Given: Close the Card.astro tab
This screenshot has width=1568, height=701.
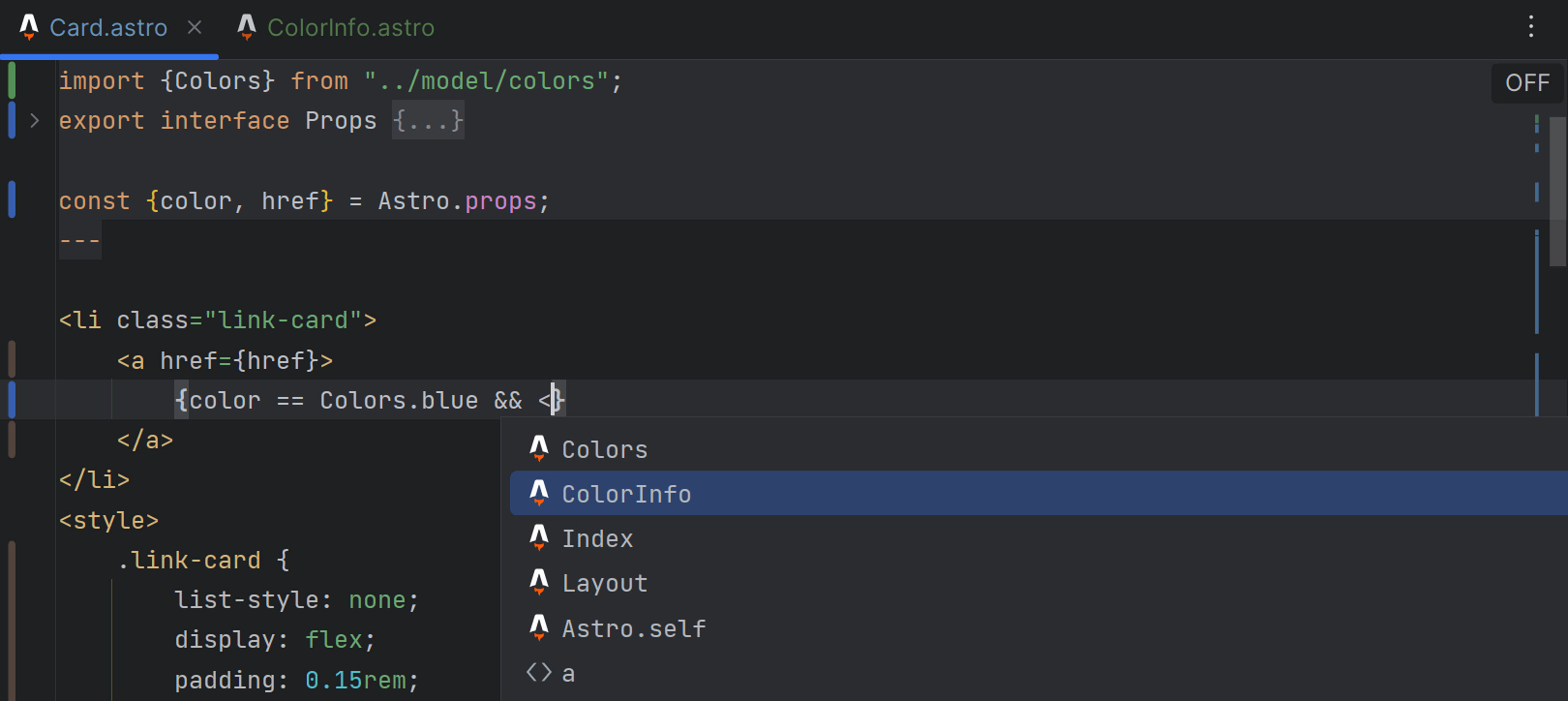Looking at the screenshot, I should [195, 27].
